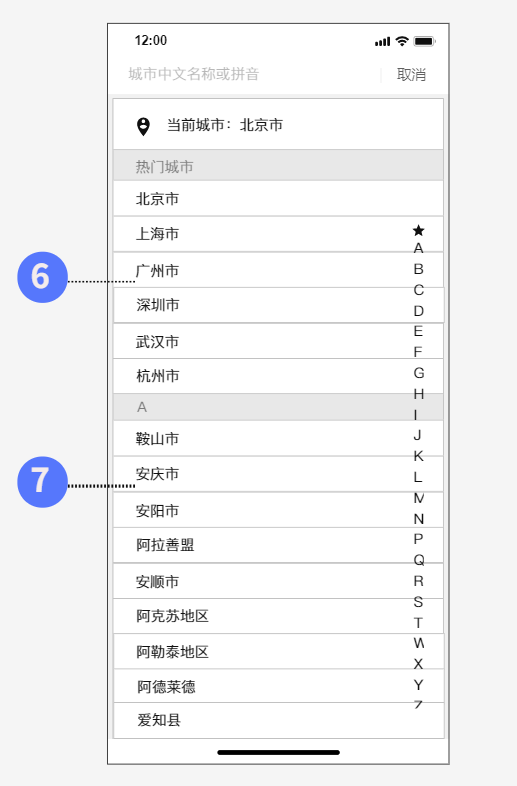517x786 pixels.
Task: Tap the 取消 cancel button
Action: (x=411, y=75)
